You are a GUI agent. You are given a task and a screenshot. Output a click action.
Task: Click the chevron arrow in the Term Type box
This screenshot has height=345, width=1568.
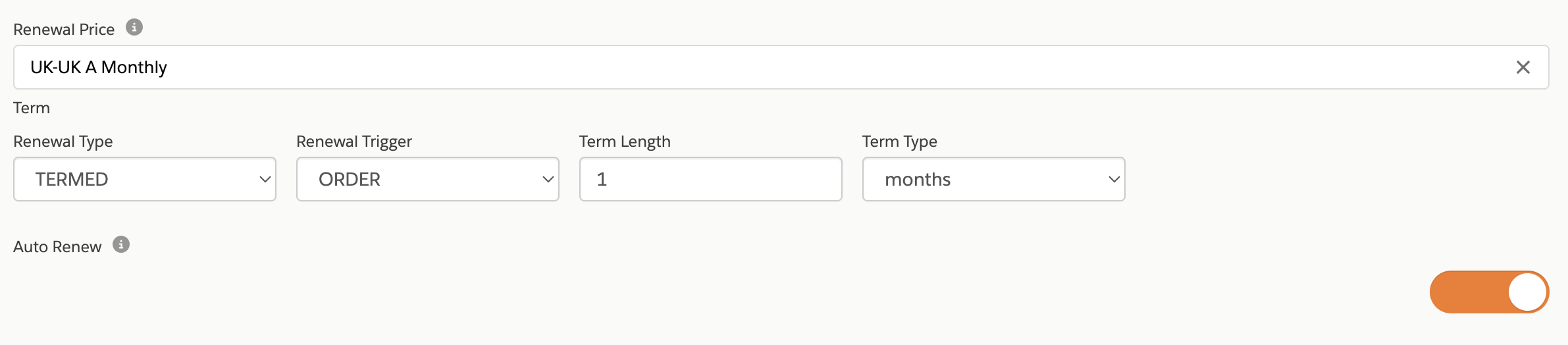[x=1114, y=179]
